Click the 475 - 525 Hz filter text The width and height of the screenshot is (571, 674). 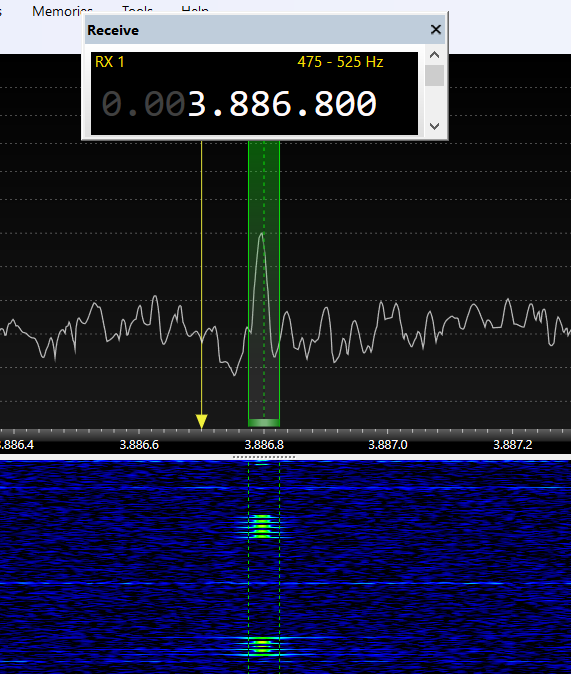(x=340, y=62)
